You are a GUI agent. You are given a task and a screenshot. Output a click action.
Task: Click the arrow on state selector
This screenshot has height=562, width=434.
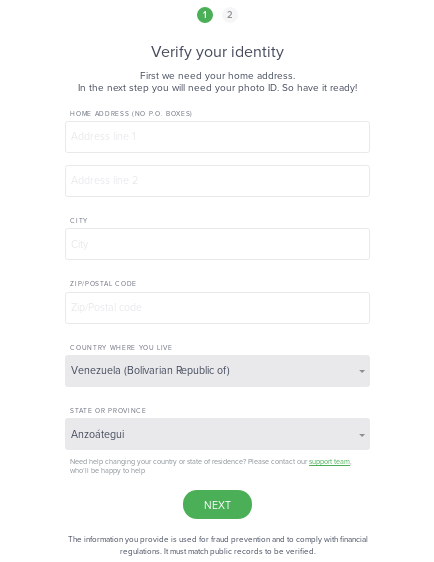[362, 435]
